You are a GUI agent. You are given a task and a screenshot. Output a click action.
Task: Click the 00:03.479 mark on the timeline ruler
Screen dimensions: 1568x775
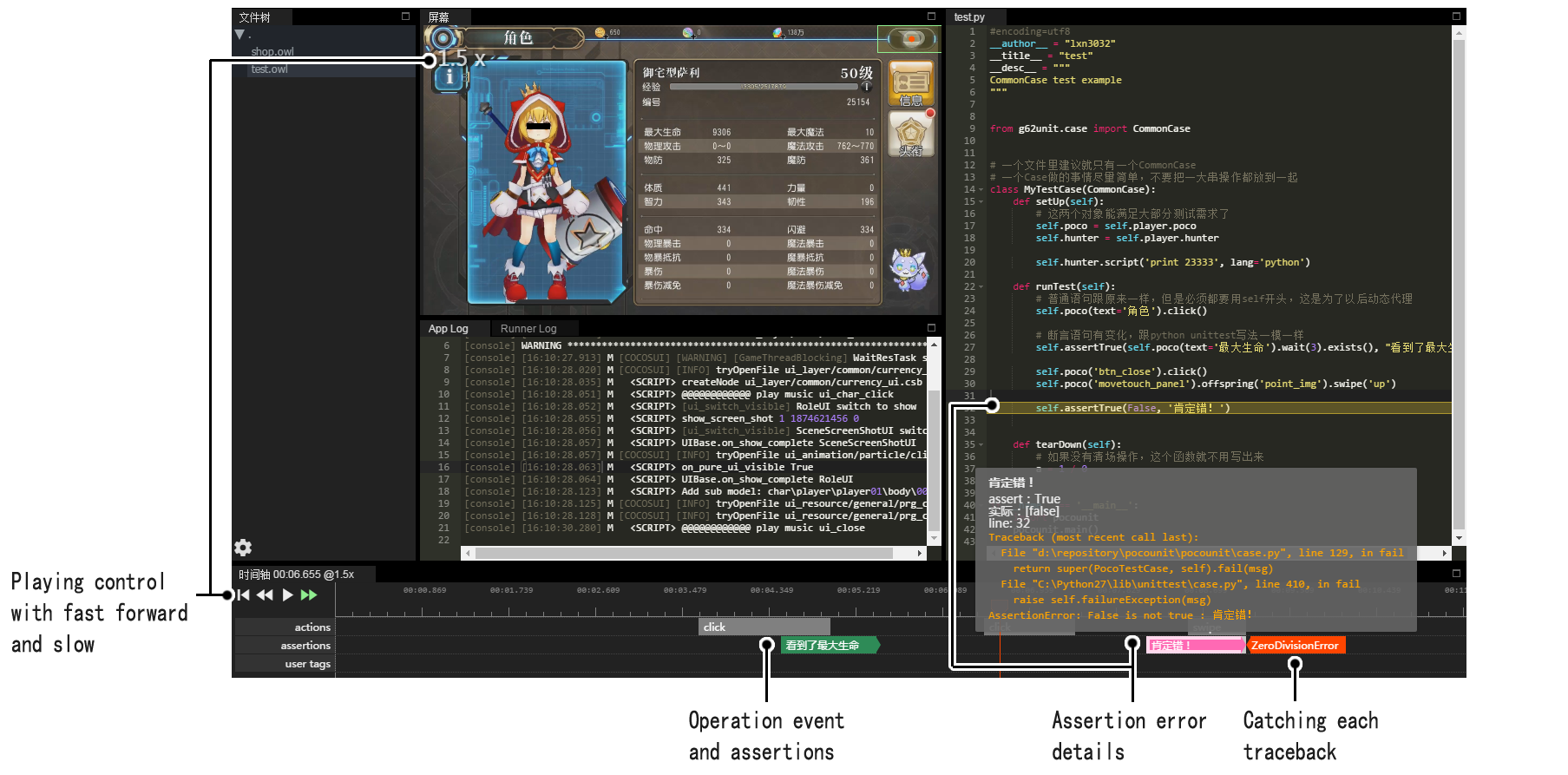[x=685, y=590]
